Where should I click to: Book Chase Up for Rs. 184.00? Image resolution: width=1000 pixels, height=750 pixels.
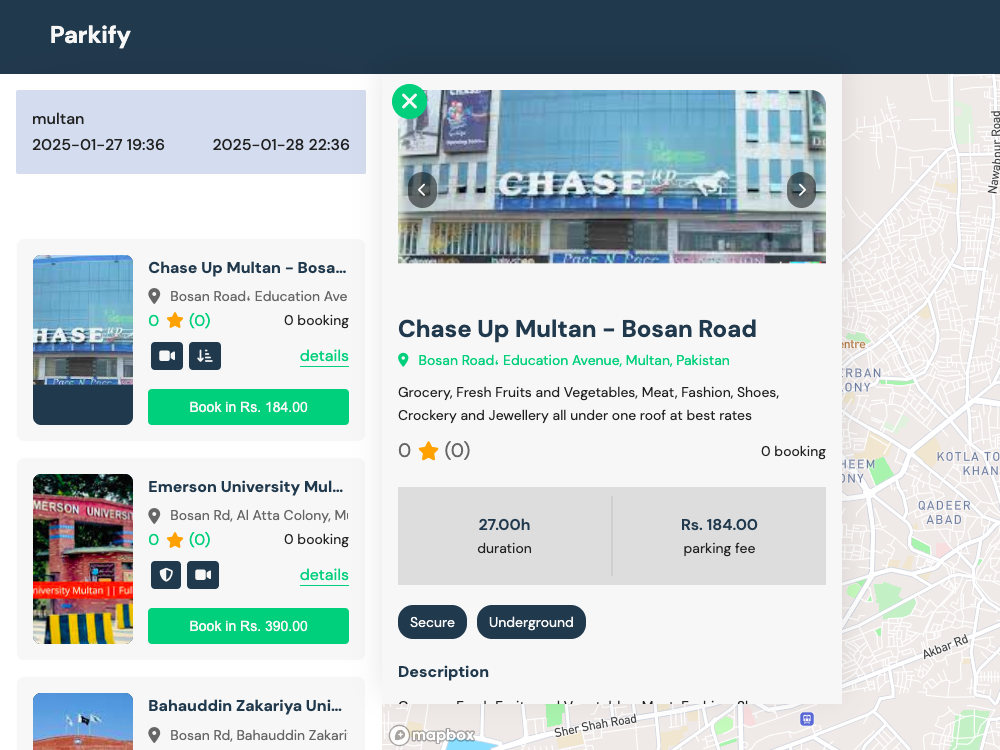point(248,407)
